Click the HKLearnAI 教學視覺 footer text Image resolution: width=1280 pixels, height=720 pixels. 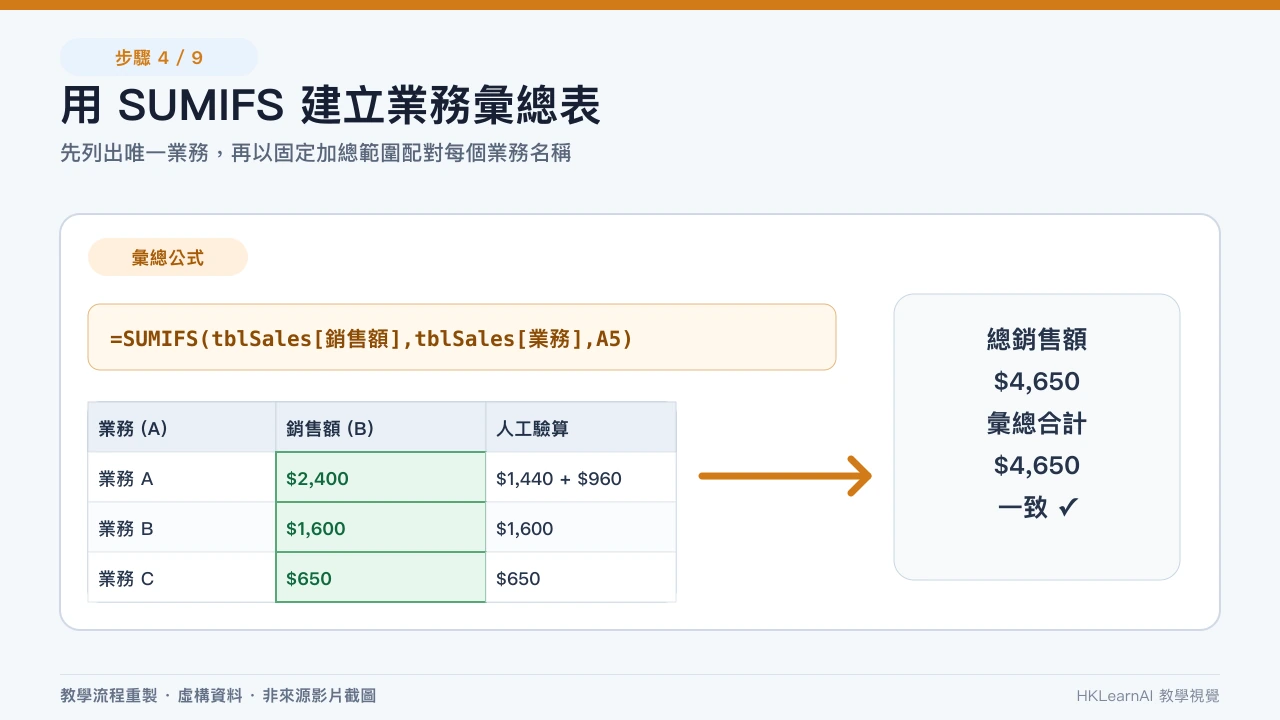pyautogui.click(x=1148, y=696)
